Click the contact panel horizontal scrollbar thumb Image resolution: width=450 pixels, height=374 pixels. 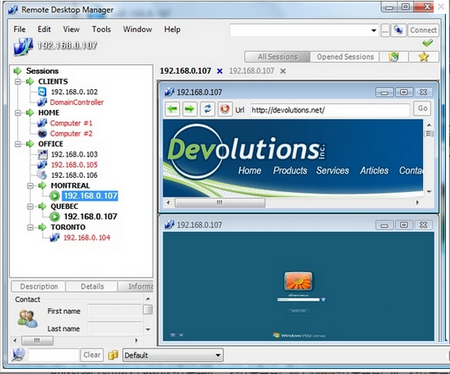(x=37, y=340)
